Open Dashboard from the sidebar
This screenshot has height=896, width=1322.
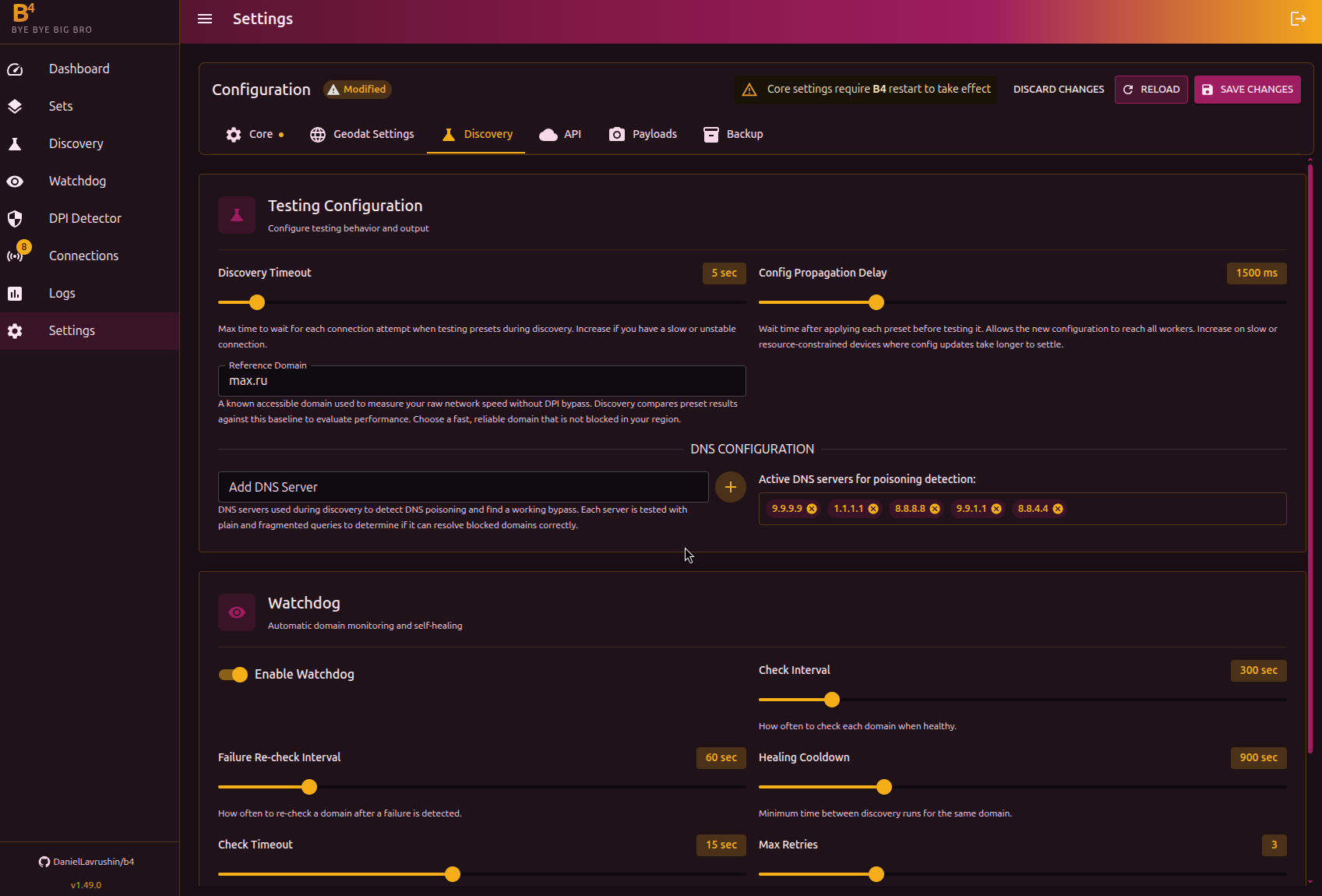(79, 69)
